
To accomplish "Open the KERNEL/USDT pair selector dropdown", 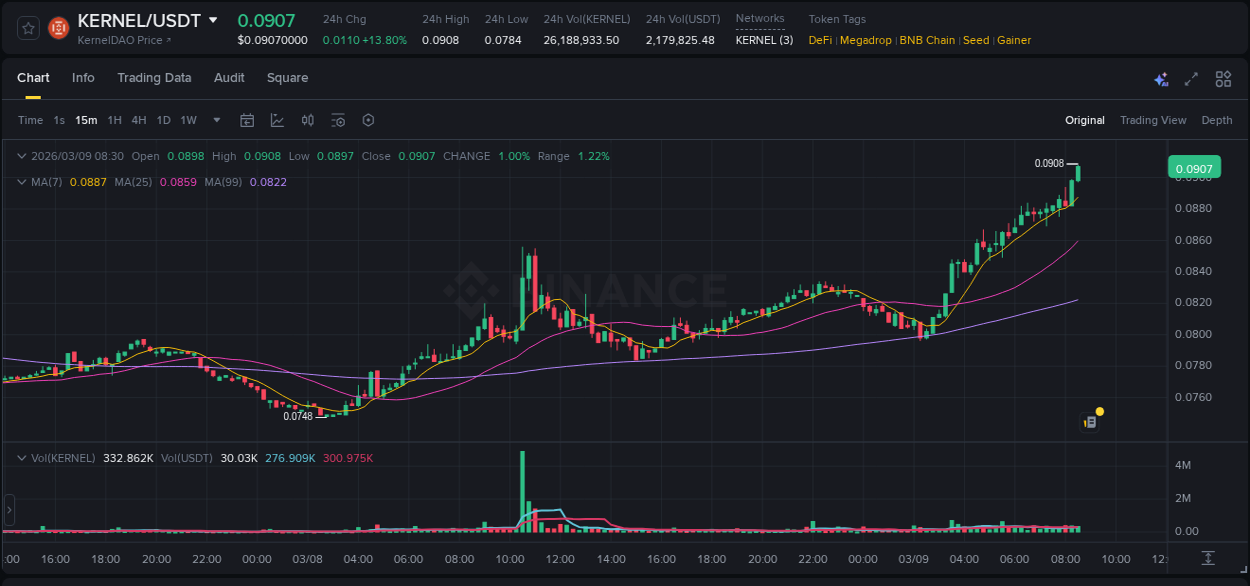I will 213,19.
